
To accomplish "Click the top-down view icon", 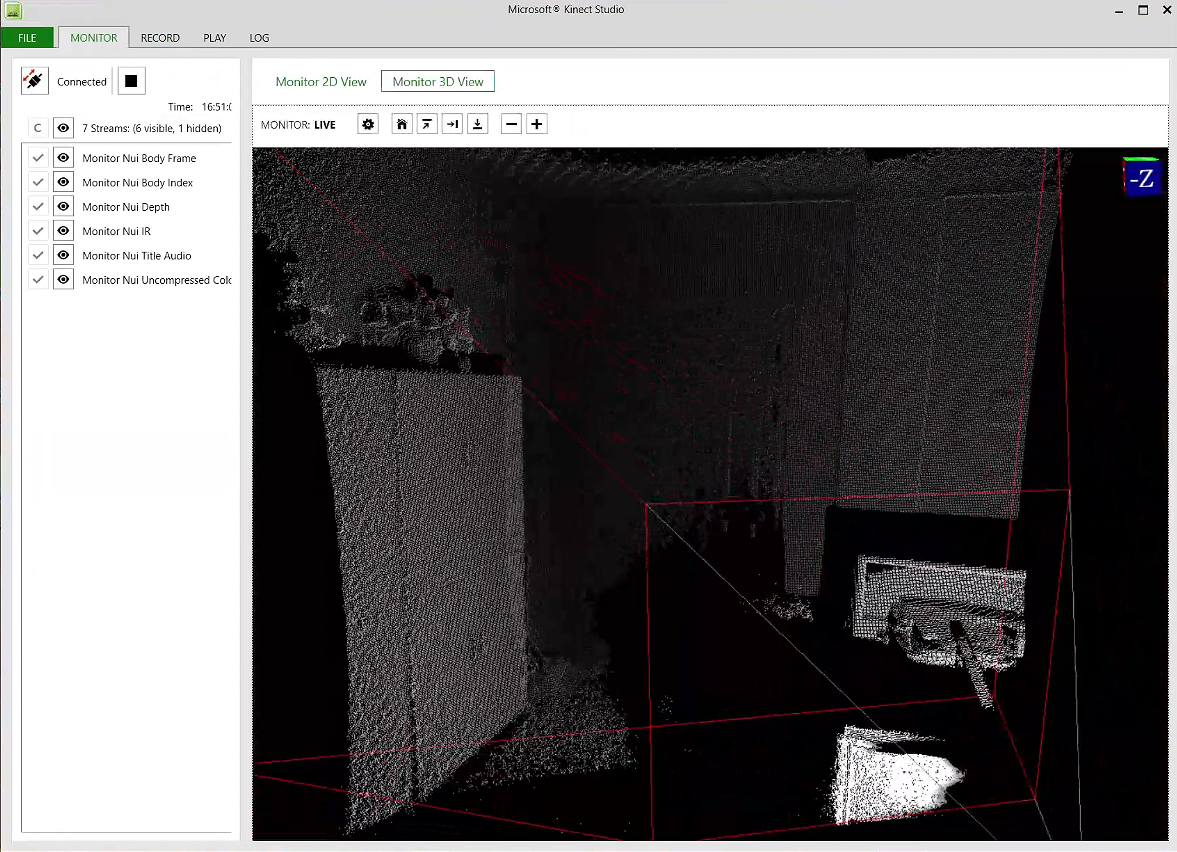I will (477, 123).
